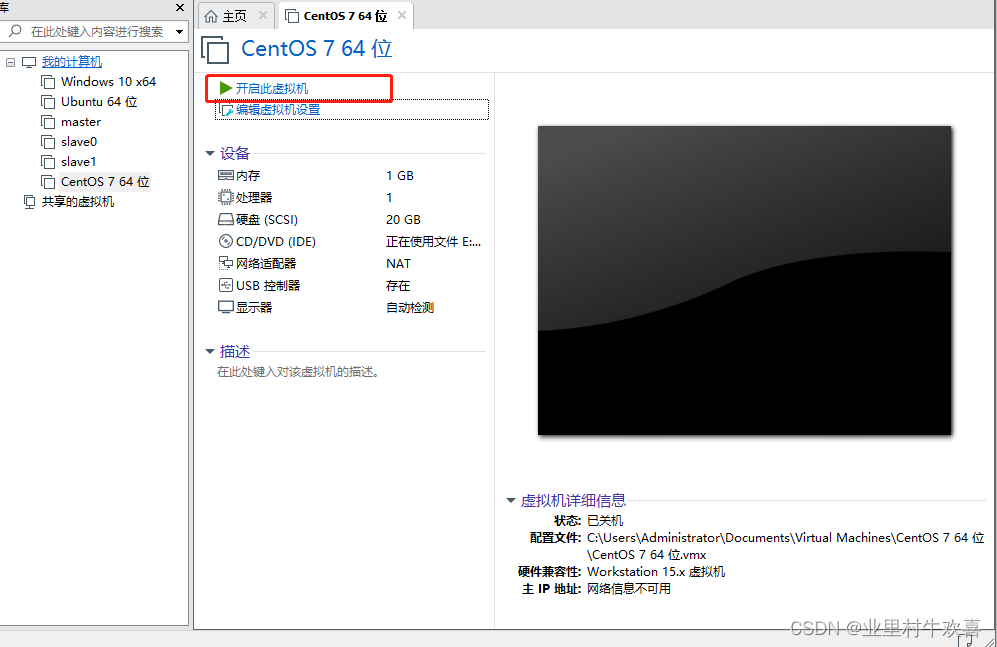Open the 显示器 device entry
This screenshot has height=647, width=997.
pos(254,307)
